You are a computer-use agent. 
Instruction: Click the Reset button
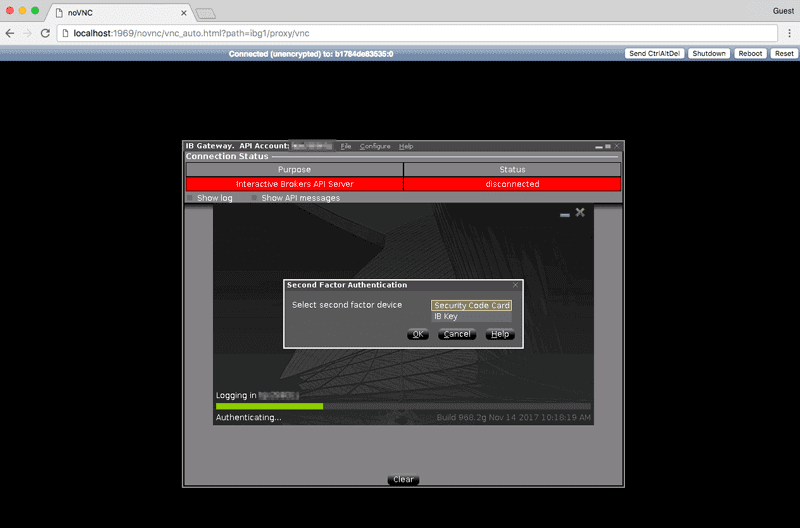784,54
